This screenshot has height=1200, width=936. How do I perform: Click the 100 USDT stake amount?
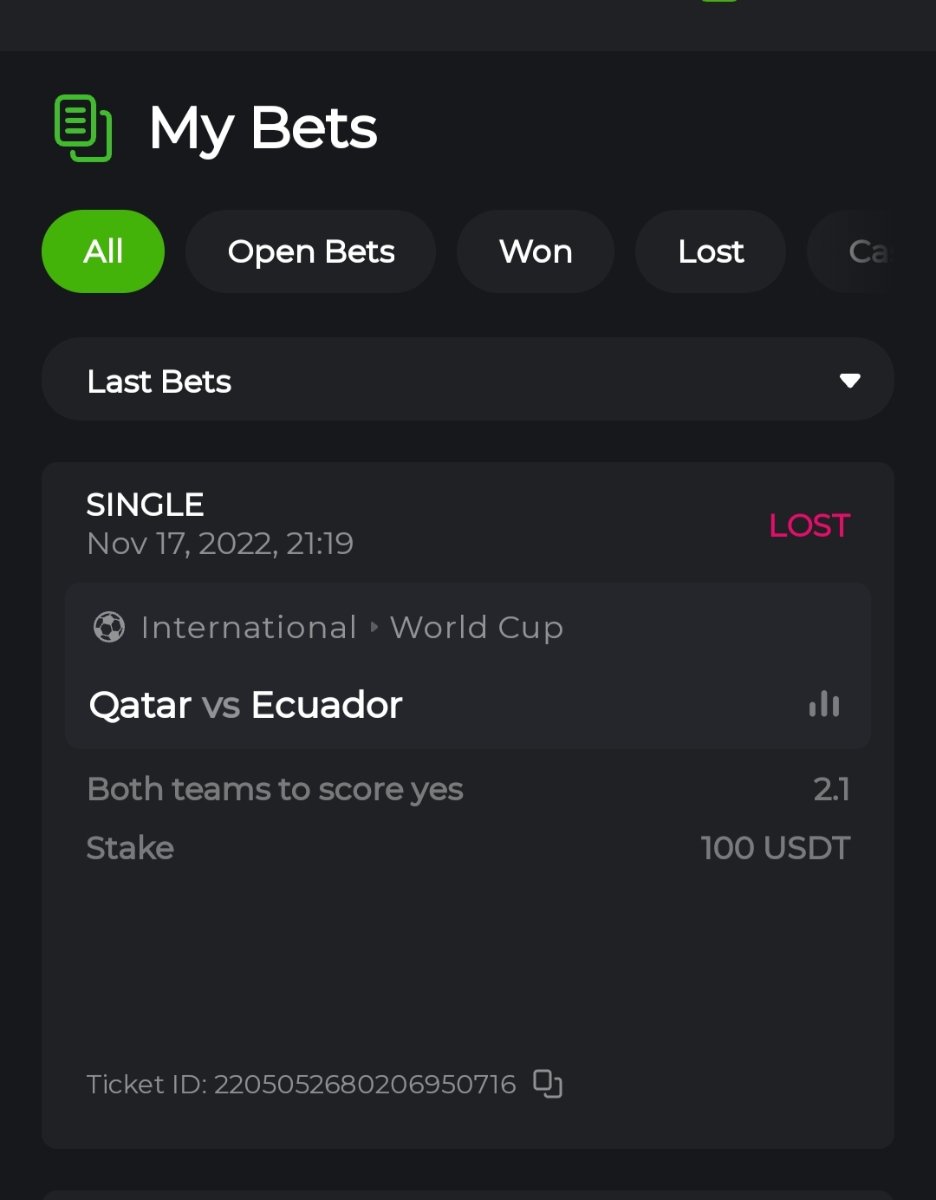[x=775, y=848]
